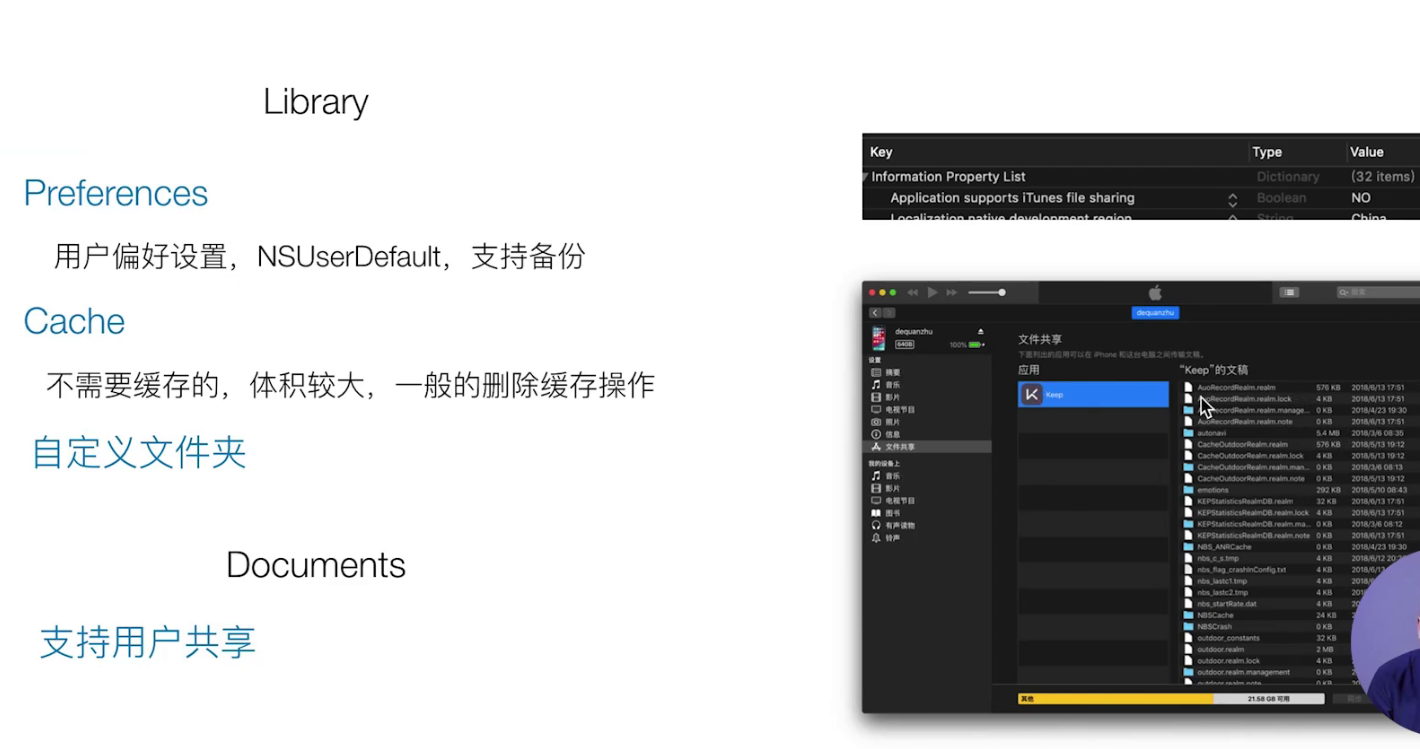Click the Preferences heading on the slide
The image size is (1420, 749).
coord(116,193)
